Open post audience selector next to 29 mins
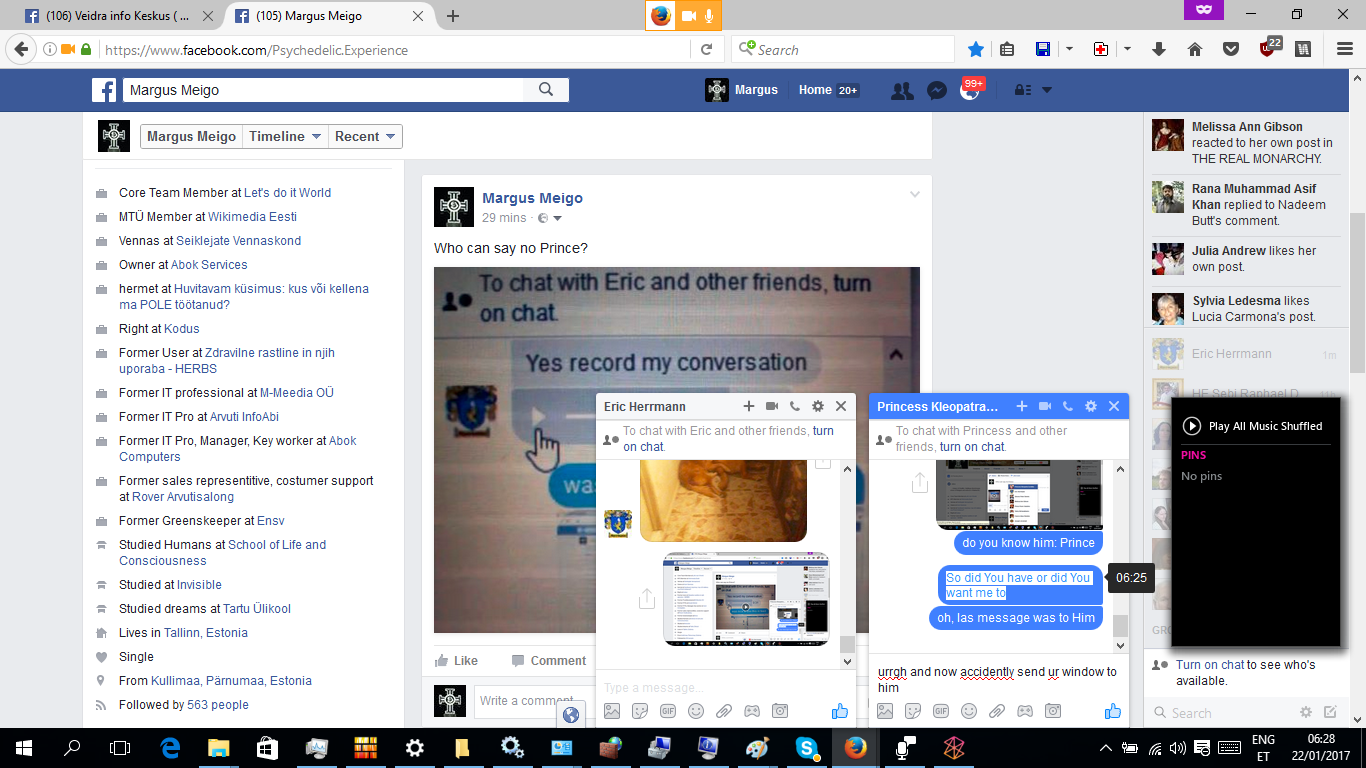 tap(551, 218)
